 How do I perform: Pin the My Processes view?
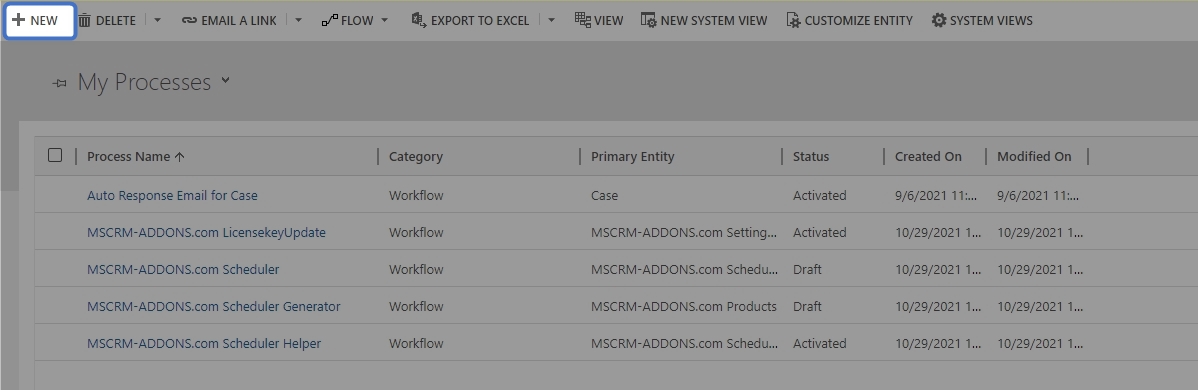tap(60, 83)
